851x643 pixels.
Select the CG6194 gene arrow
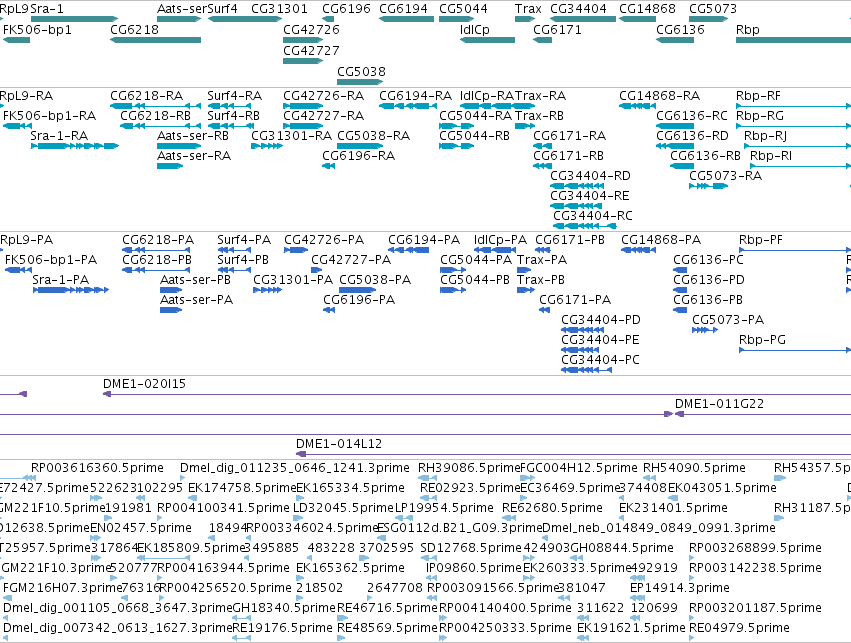point(407,19)
